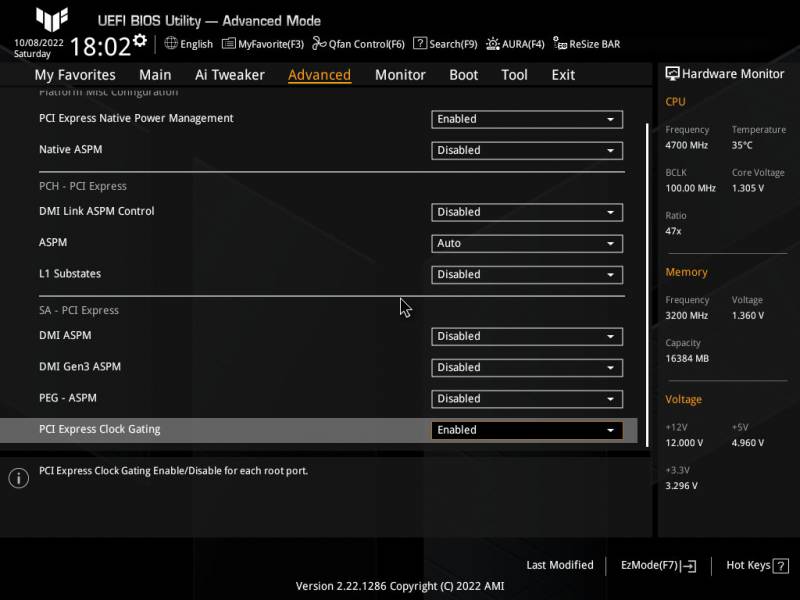Image resolution: width=800 pixels, height=600 pixels.
Task: Click the info icon beside the help text
Action: [x=19, y=478]
